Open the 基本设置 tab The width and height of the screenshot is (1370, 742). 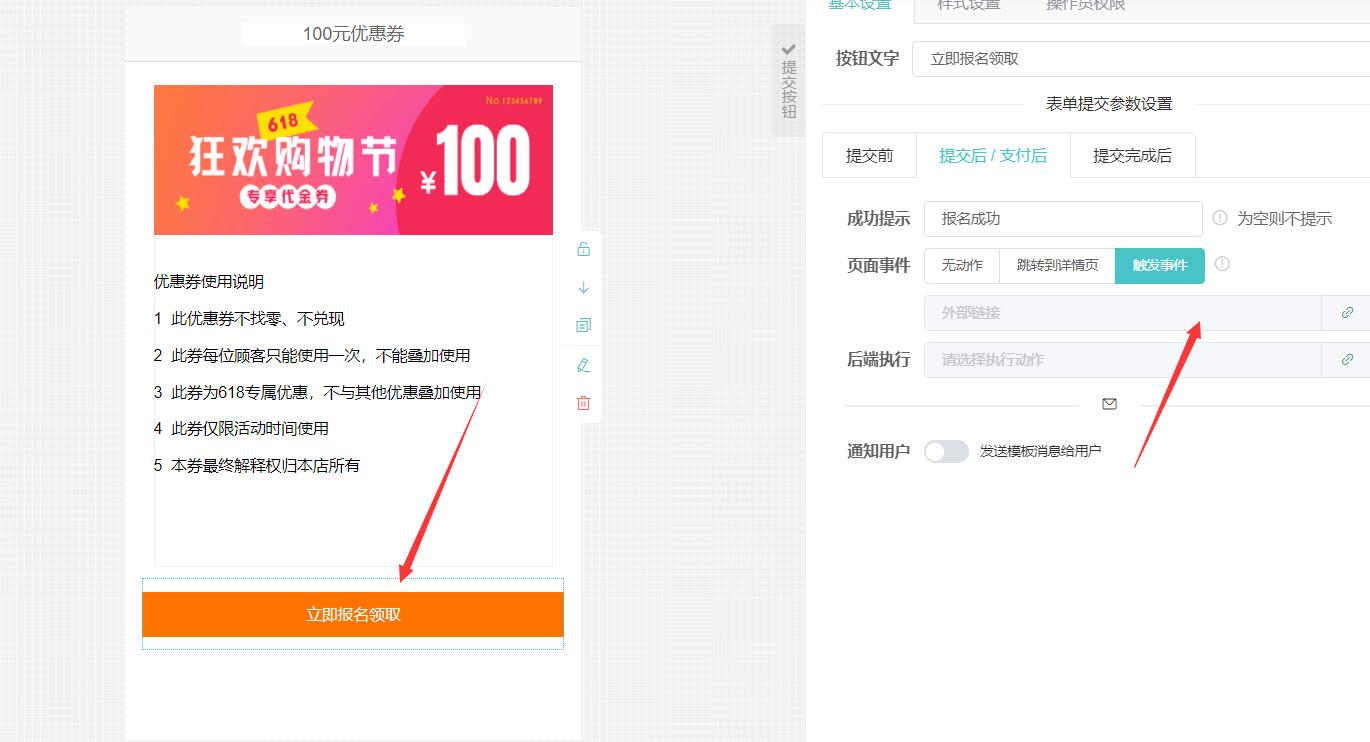(860, 6)
